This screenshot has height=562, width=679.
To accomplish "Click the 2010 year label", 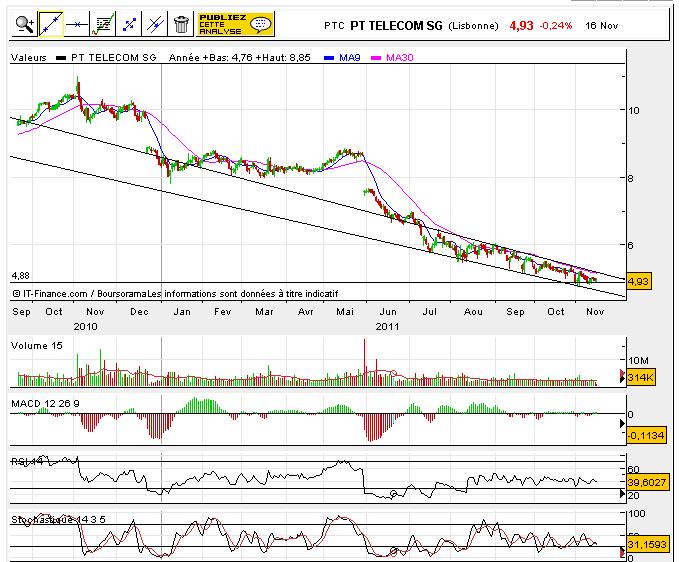I will pyautogui.click(x=85, y=326).
